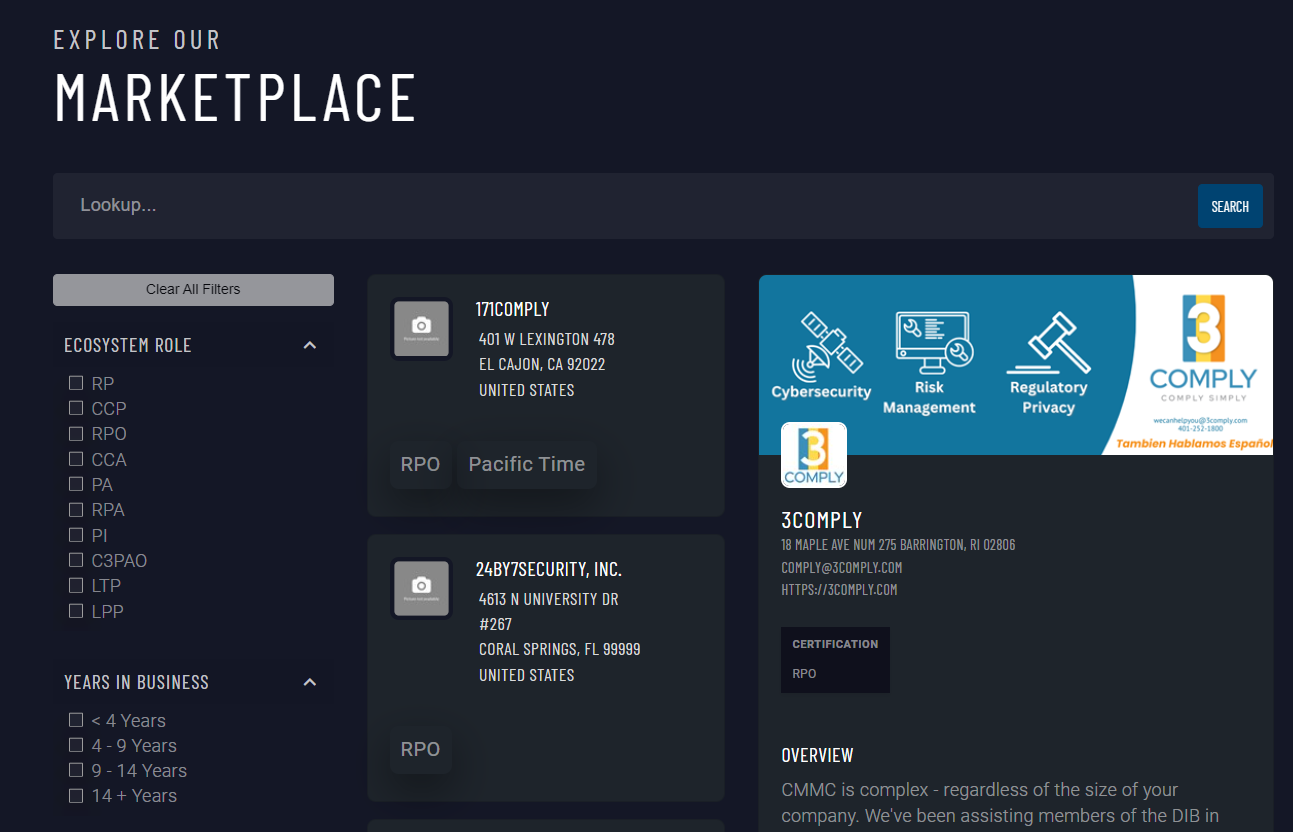This screenshot has height=832, width=1293.
Task: Click Clear All Filters button
Action: [193, 289]
